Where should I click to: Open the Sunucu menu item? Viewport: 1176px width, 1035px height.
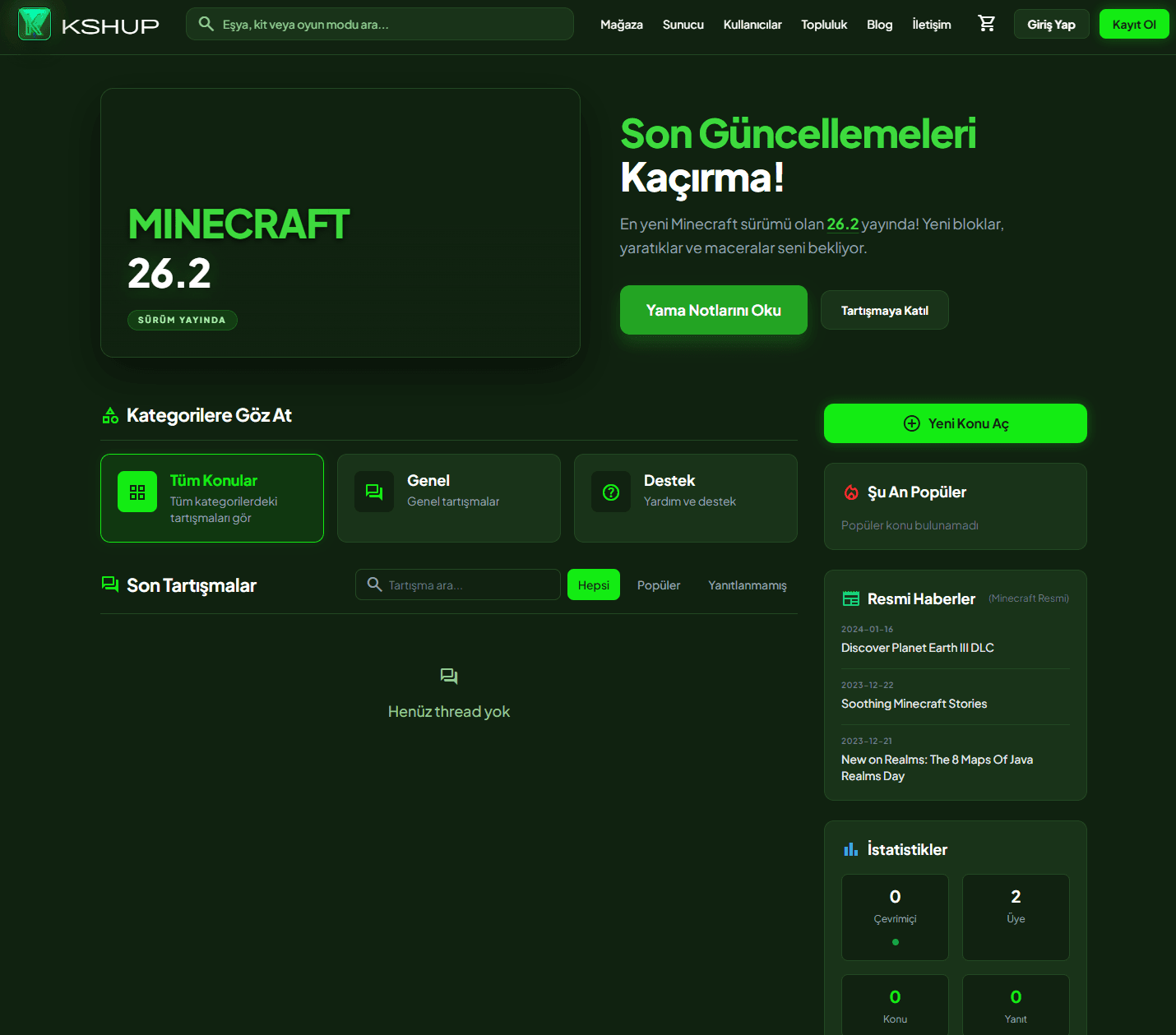(683, 25)
